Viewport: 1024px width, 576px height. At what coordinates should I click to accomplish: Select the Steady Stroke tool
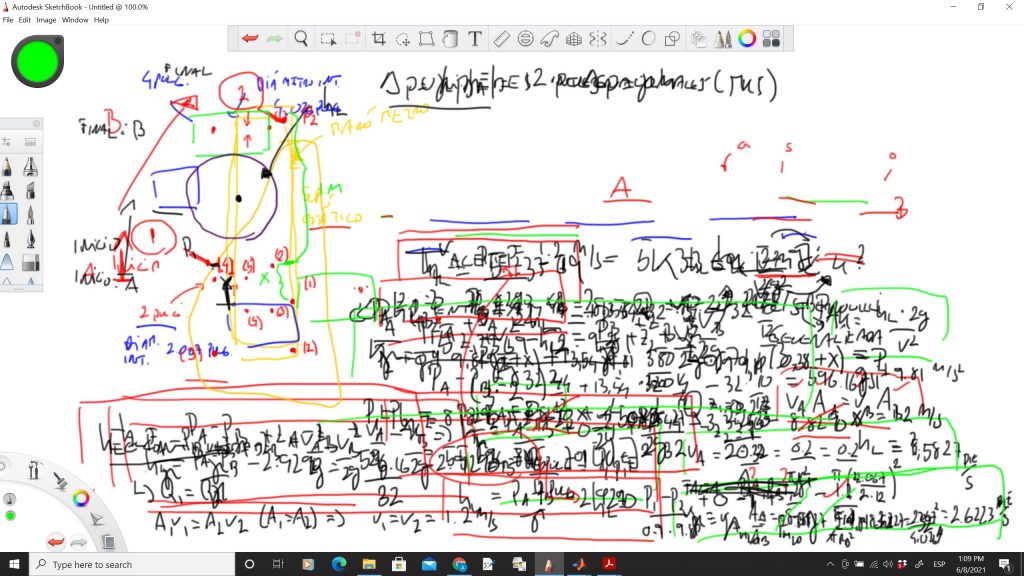pos(624,39)
